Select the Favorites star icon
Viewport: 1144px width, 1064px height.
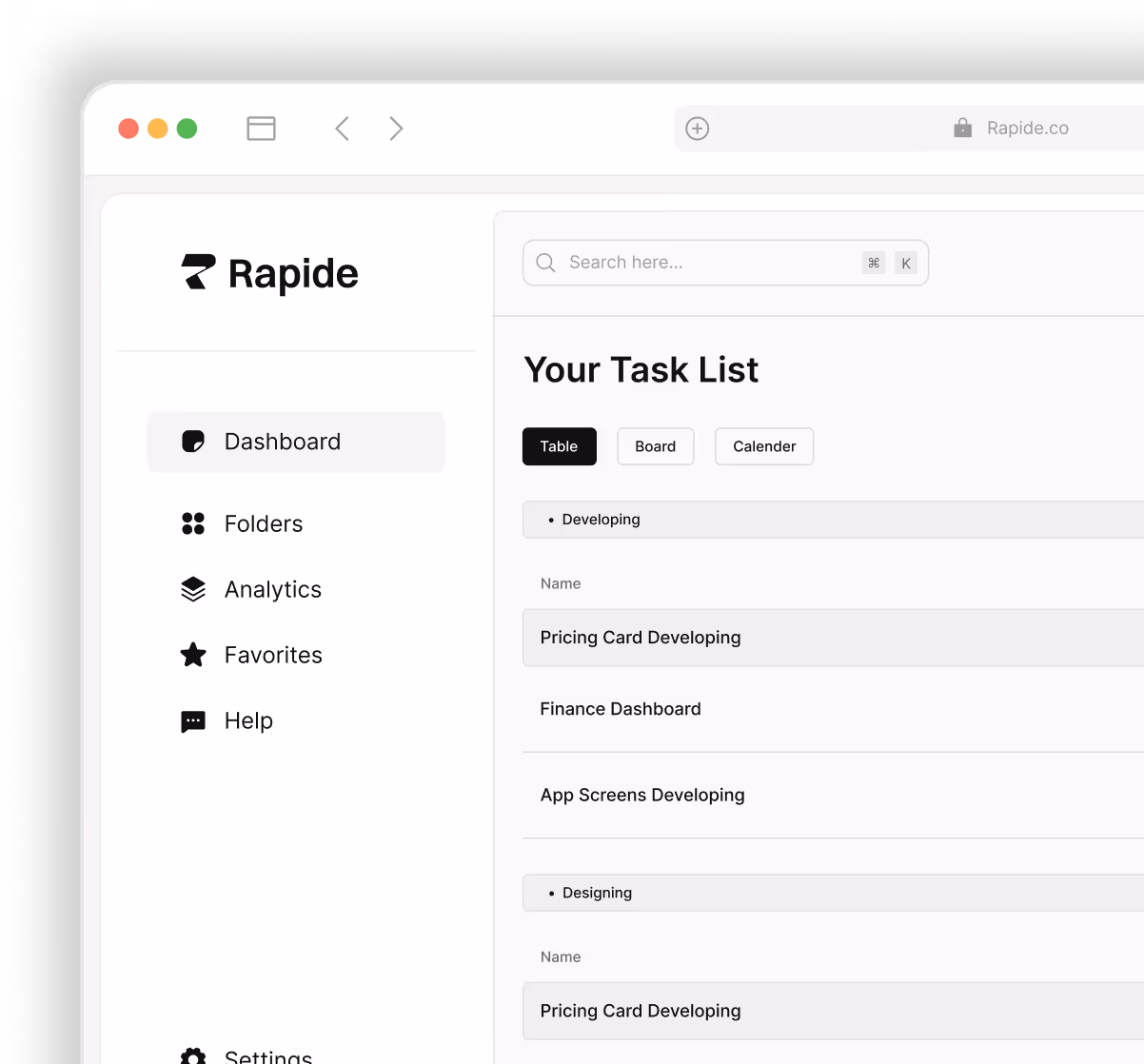pyautogui.click(x=192, y=655)
